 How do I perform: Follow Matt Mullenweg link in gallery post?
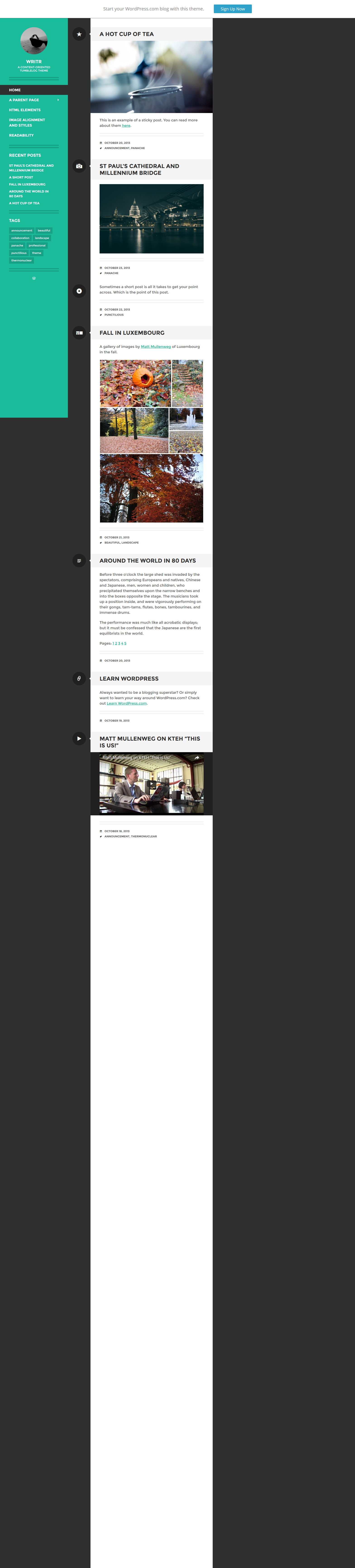[x=156, y=346]
